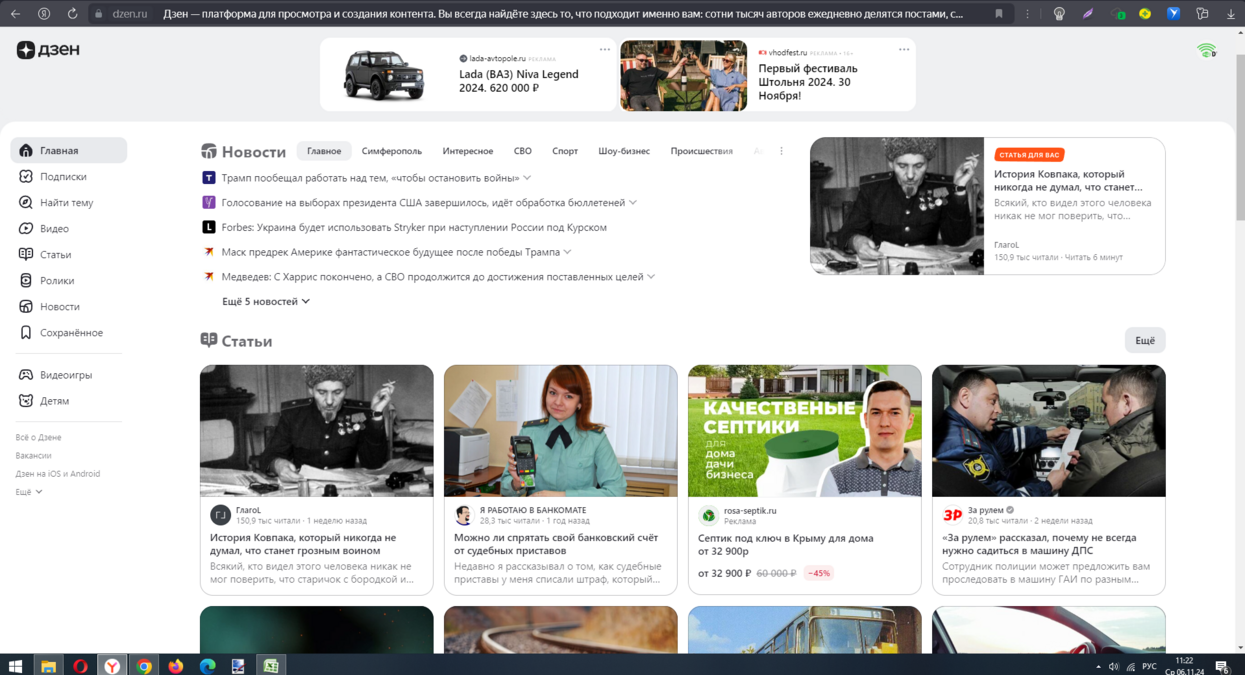1245x675 pixels.
Task: Open Вакансии link in sidebar footer
Action: coord(33,456)
